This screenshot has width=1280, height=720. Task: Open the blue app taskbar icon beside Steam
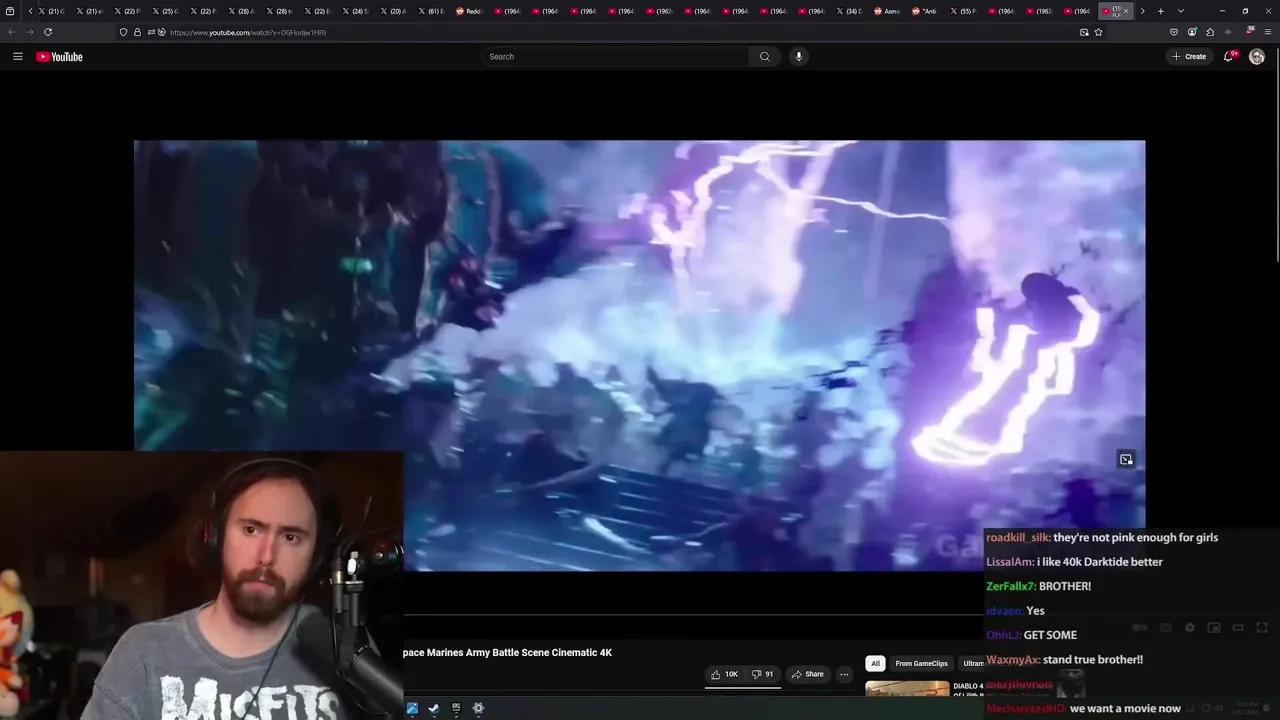click(x=412, y=708)
